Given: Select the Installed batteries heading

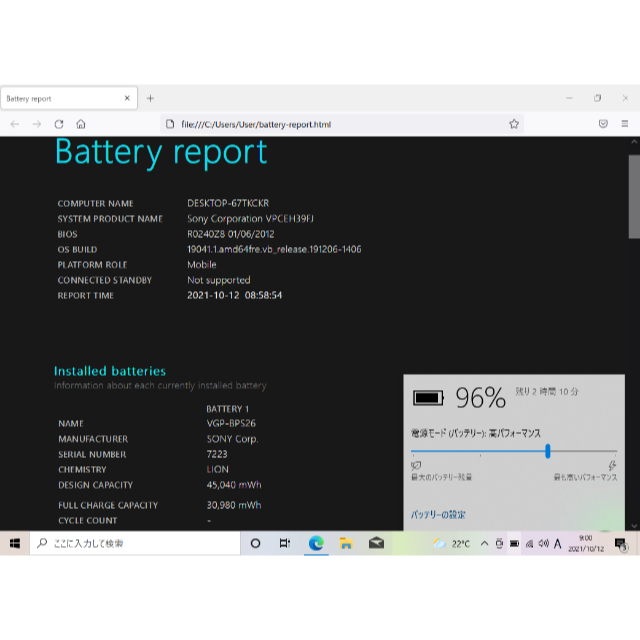Looking at the screenshot, I should coord(110,371).
